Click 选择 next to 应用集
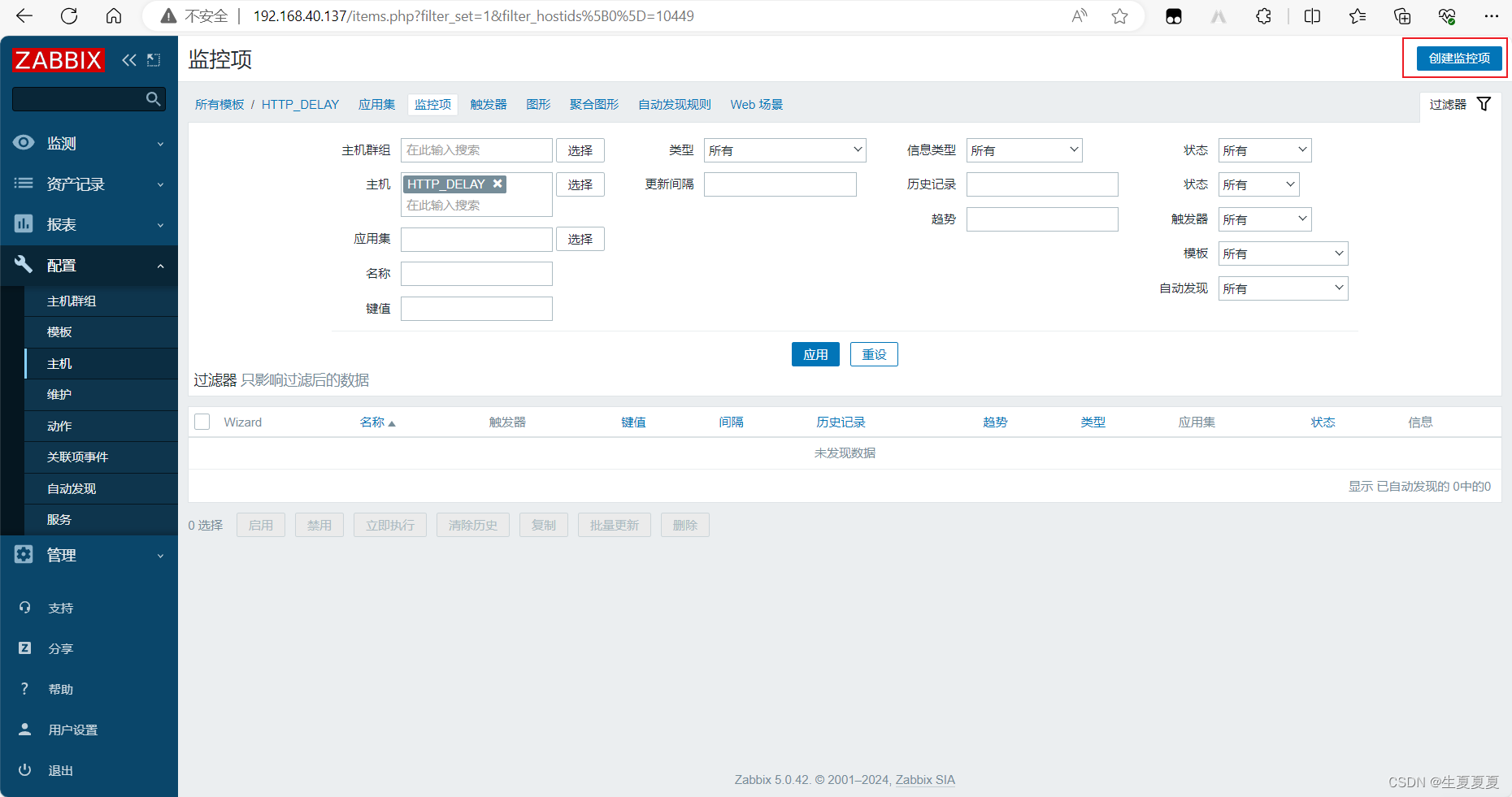This screenshot has height=797, width=1512. click(580, 239)
